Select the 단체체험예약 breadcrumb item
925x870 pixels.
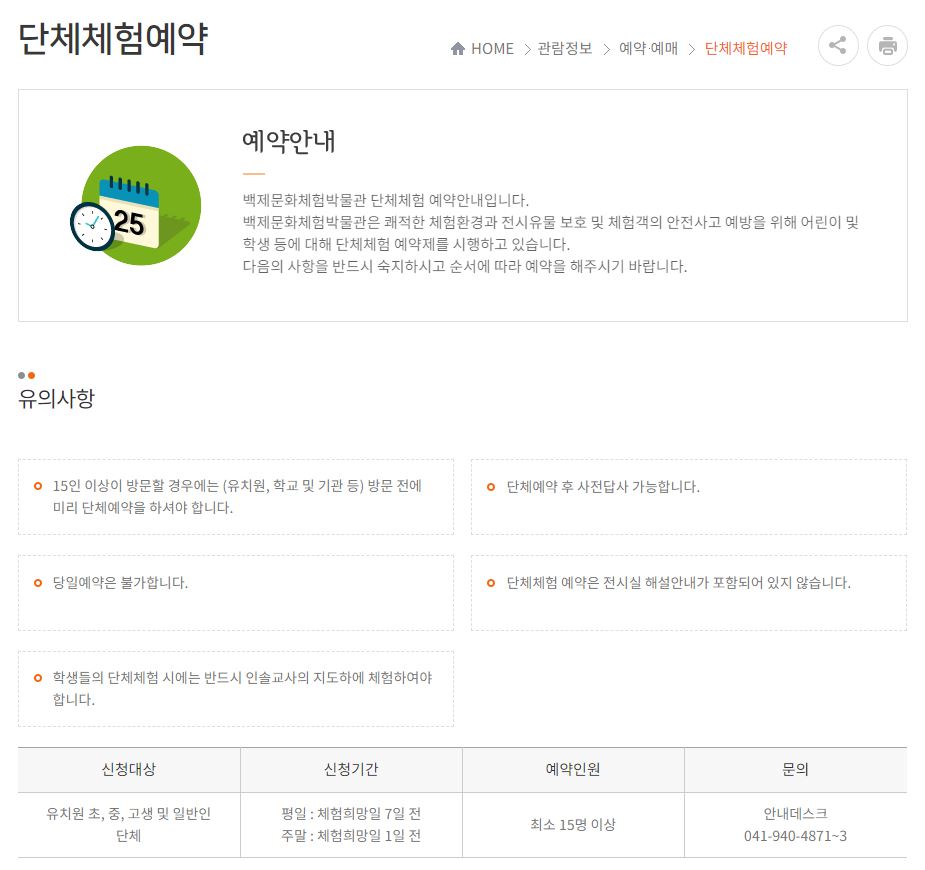(746, 48)
